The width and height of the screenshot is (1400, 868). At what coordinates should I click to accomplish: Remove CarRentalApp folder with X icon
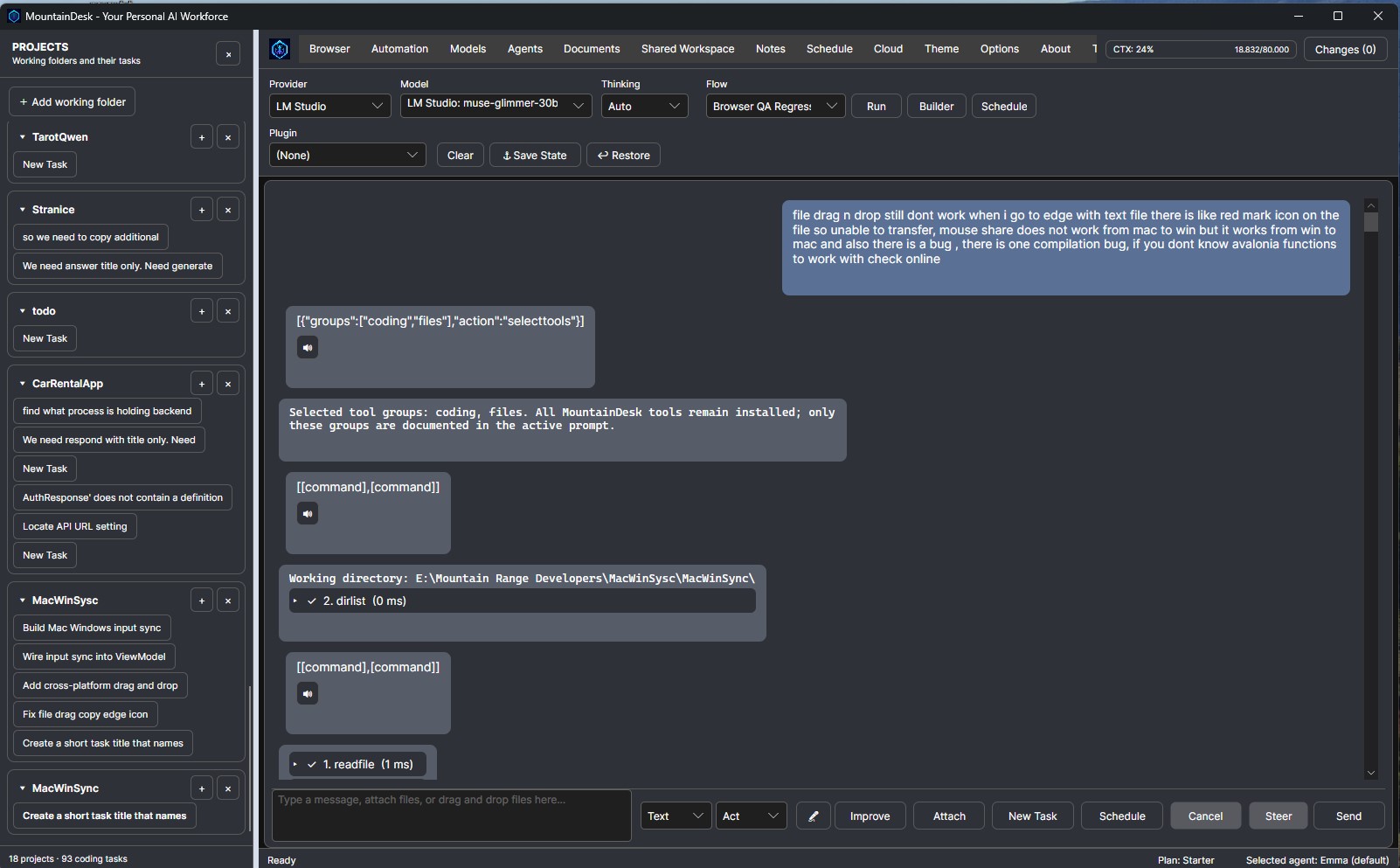coord(228,384)
